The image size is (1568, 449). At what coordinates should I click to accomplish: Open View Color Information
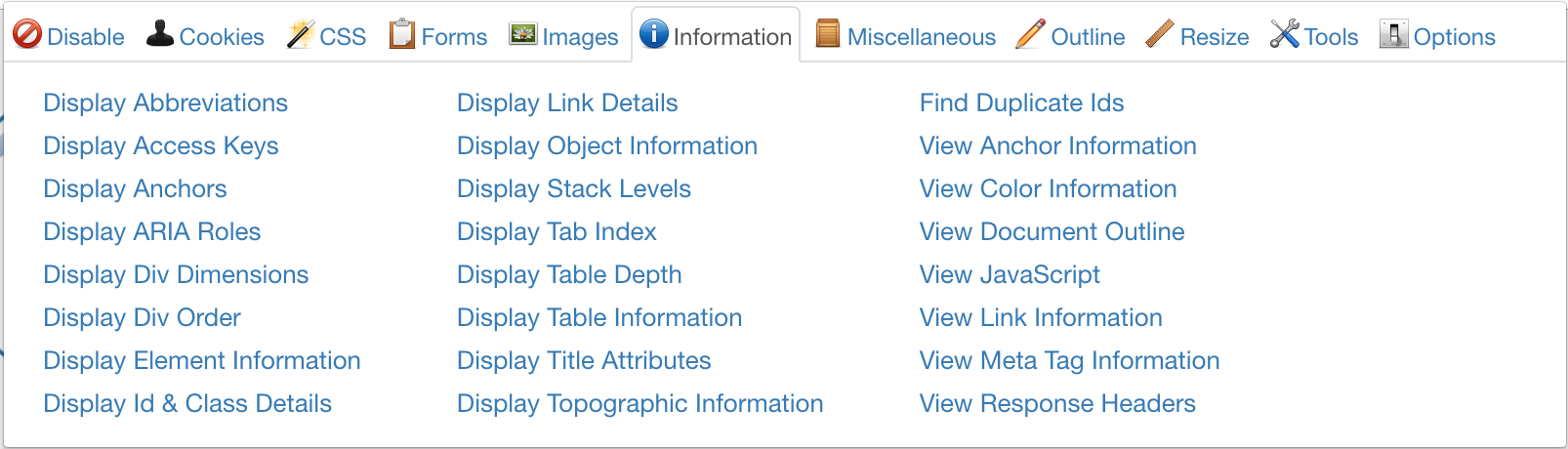(1048, 188)
